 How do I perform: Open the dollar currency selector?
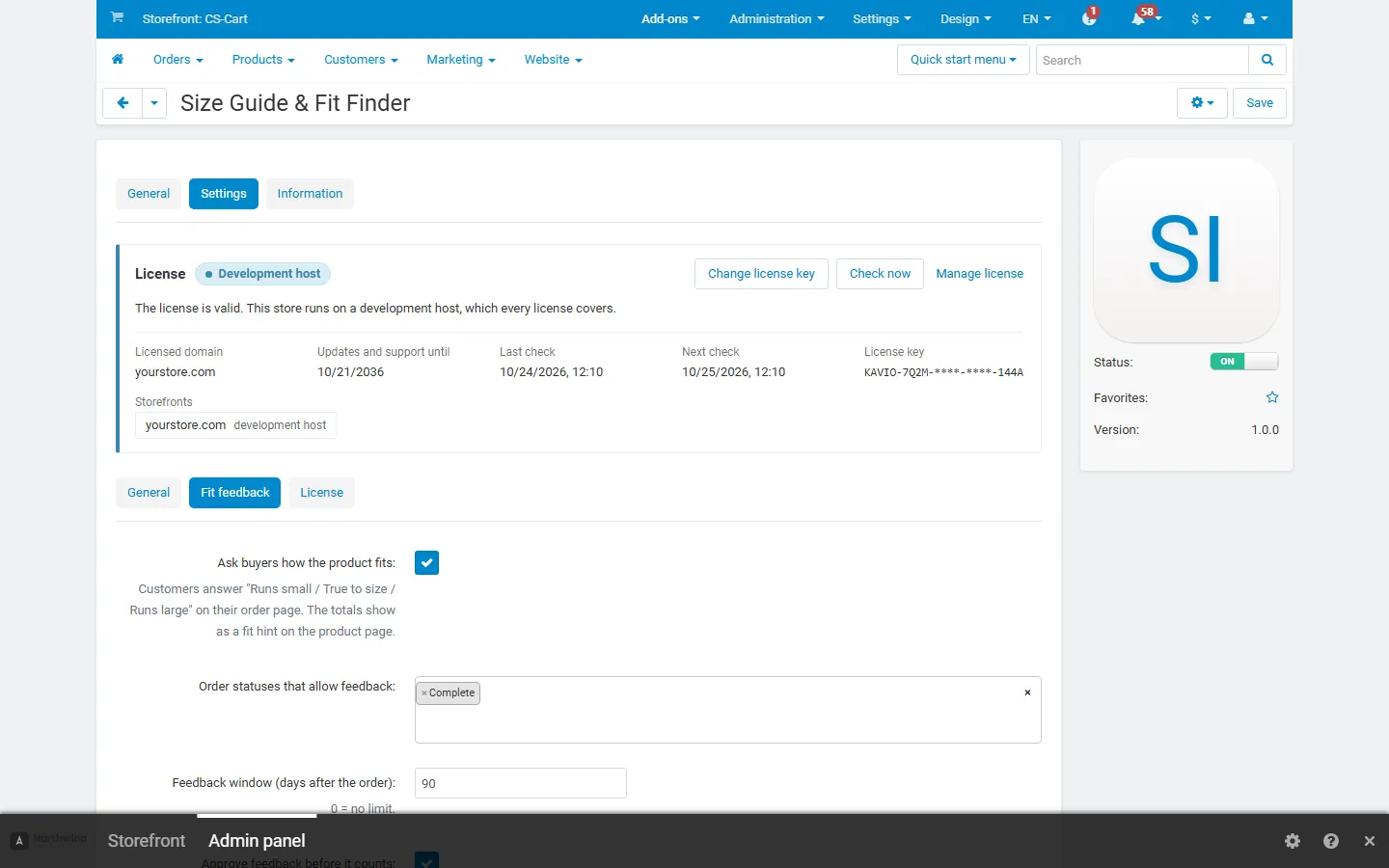click(1201, 18)
